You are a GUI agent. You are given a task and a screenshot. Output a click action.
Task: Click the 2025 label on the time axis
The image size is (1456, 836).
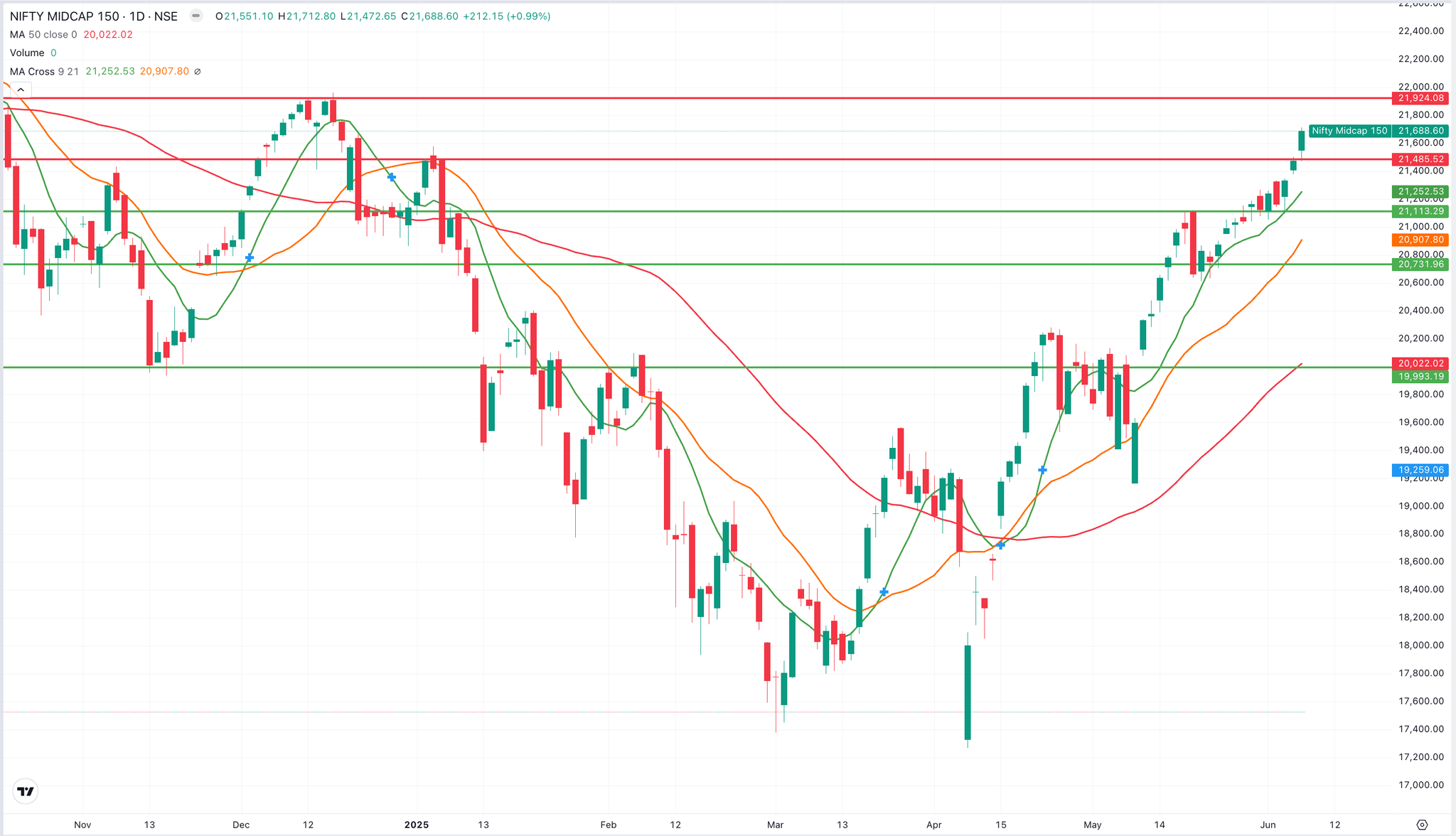coord(417,825)
